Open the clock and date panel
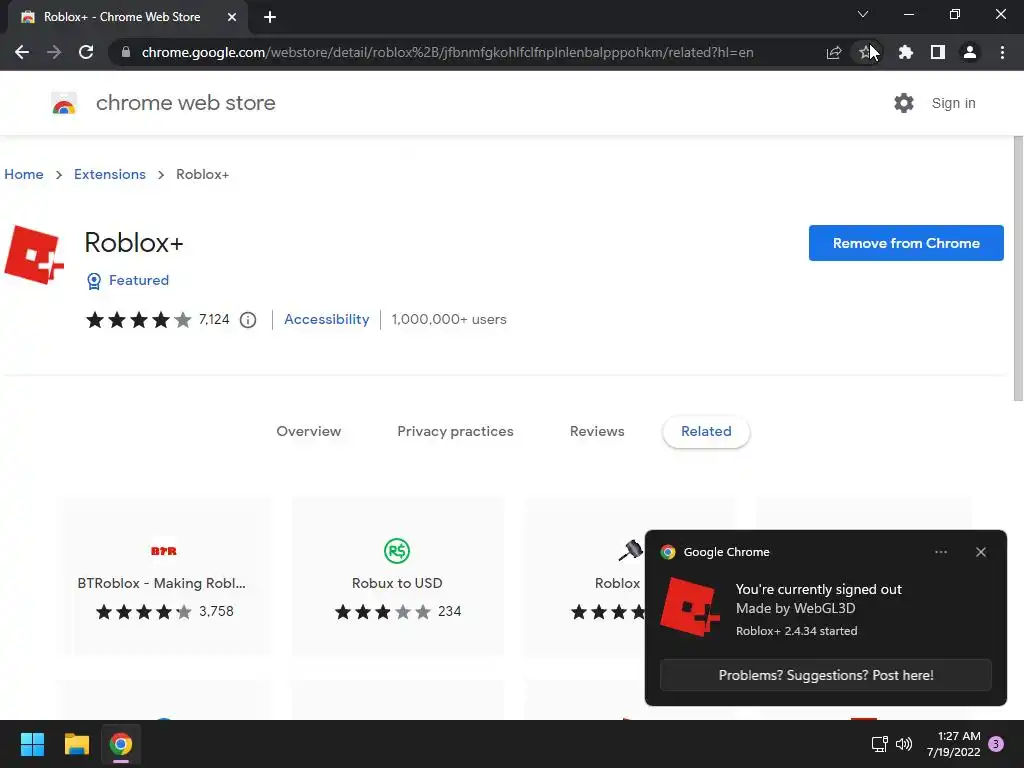The width and height of the screenshot is (1024, 768). [x=953, y=744]
